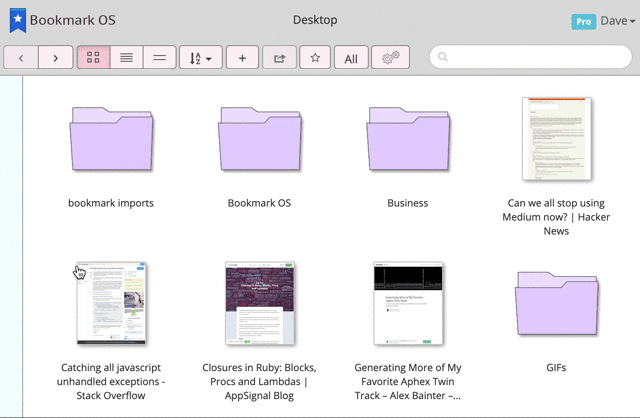Go forward with the right arrow button
Image resolution: width=640 pixels, height=418 pixels.
[56, 57]
